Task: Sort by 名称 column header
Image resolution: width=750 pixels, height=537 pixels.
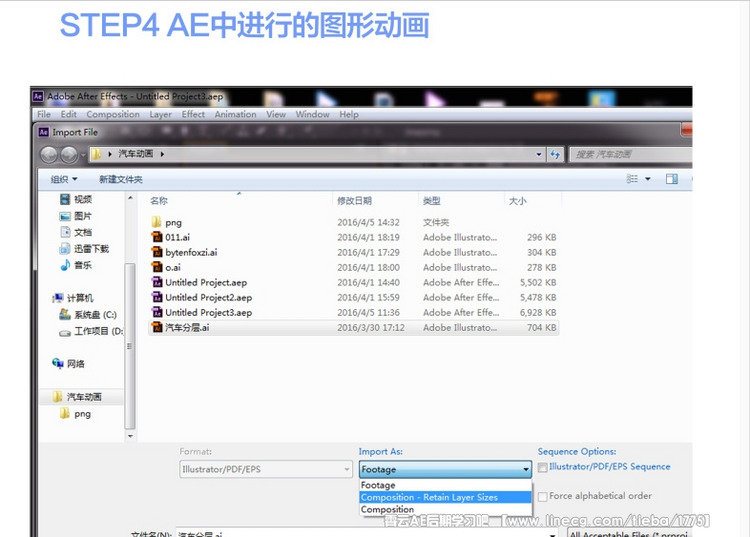Action: (x=159, y=201)
